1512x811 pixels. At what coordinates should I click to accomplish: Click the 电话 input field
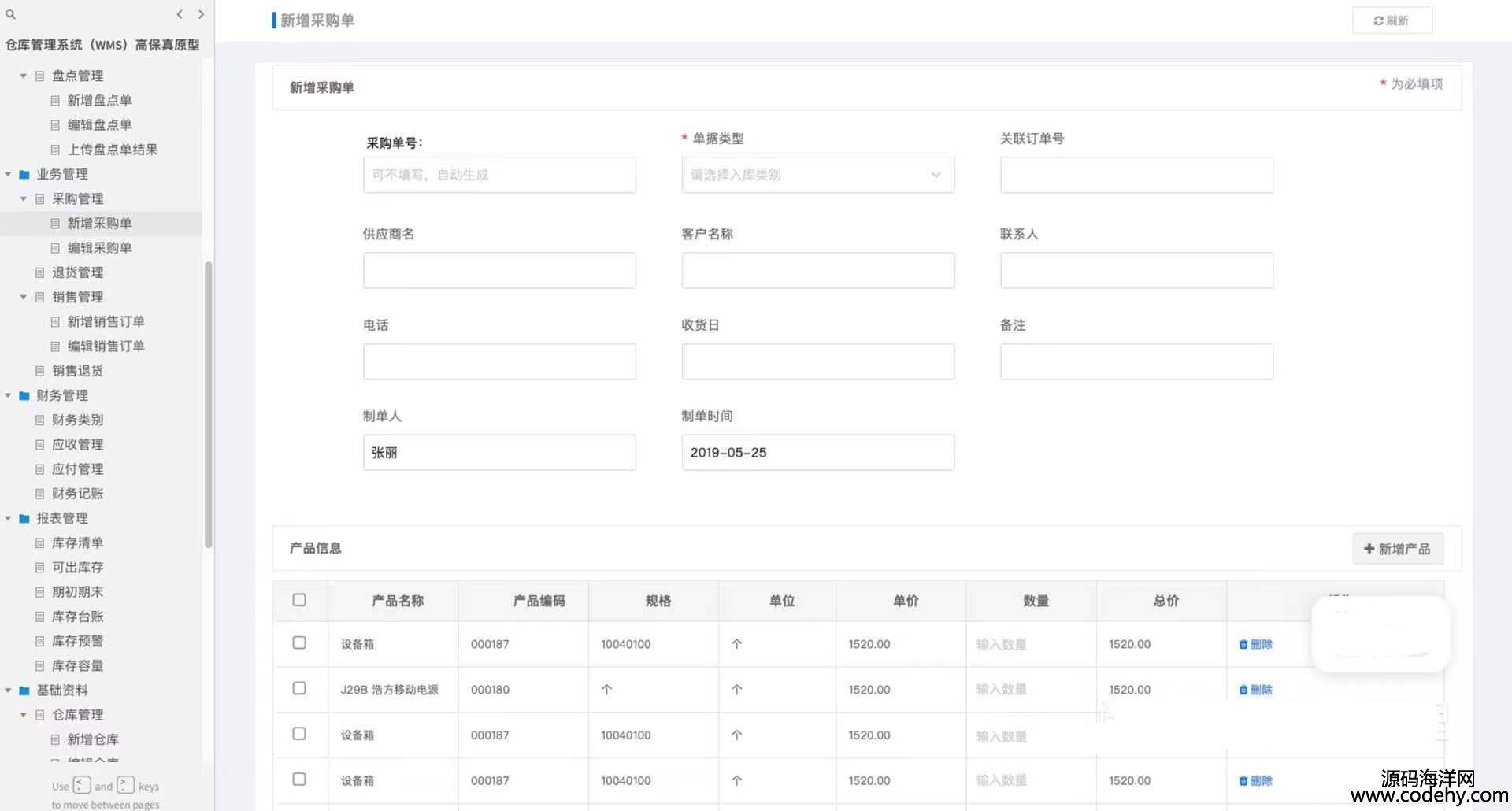pyautogui.click(x=499, y=361)
